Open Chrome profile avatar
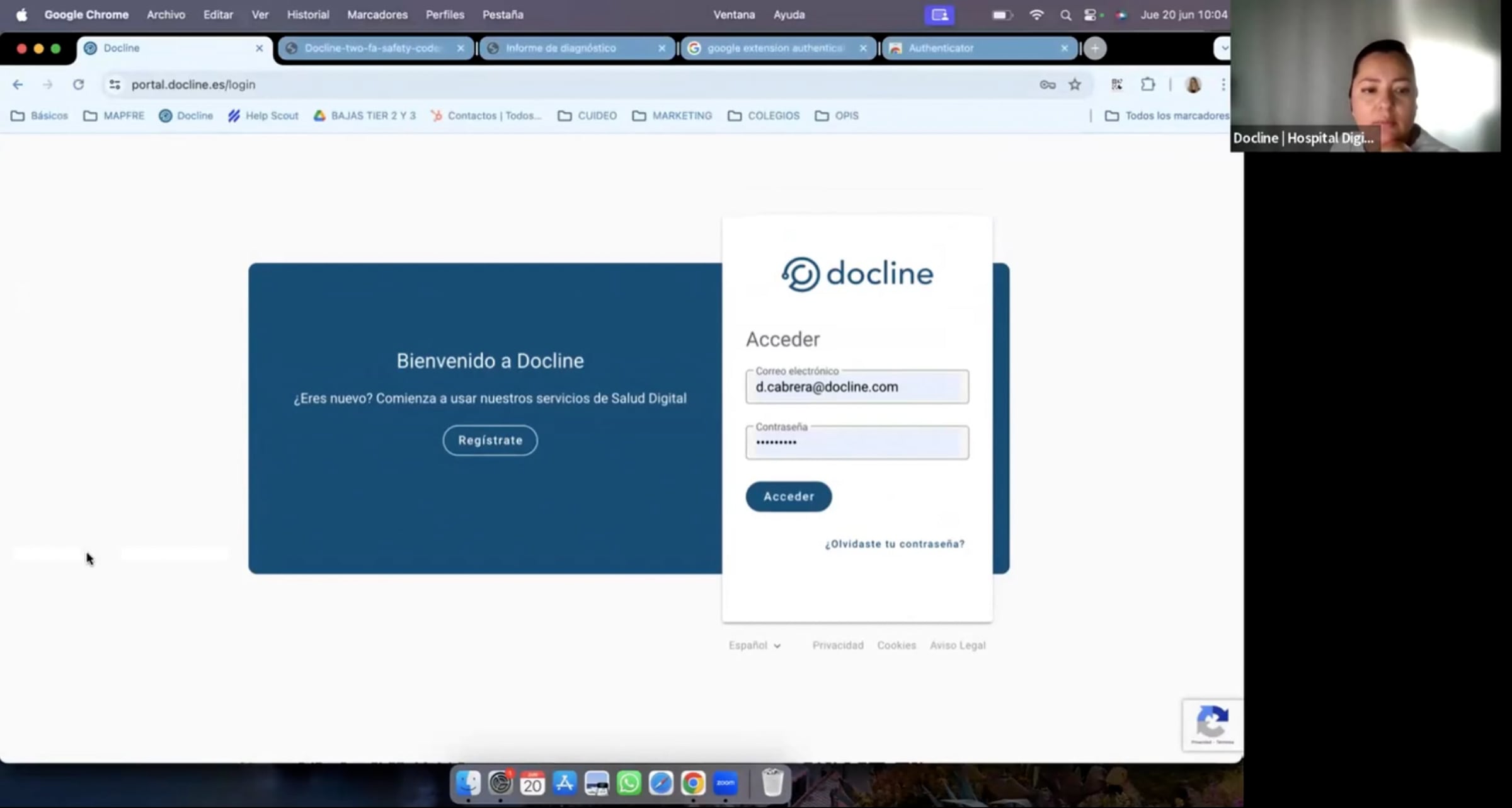 pos(1193,84)
